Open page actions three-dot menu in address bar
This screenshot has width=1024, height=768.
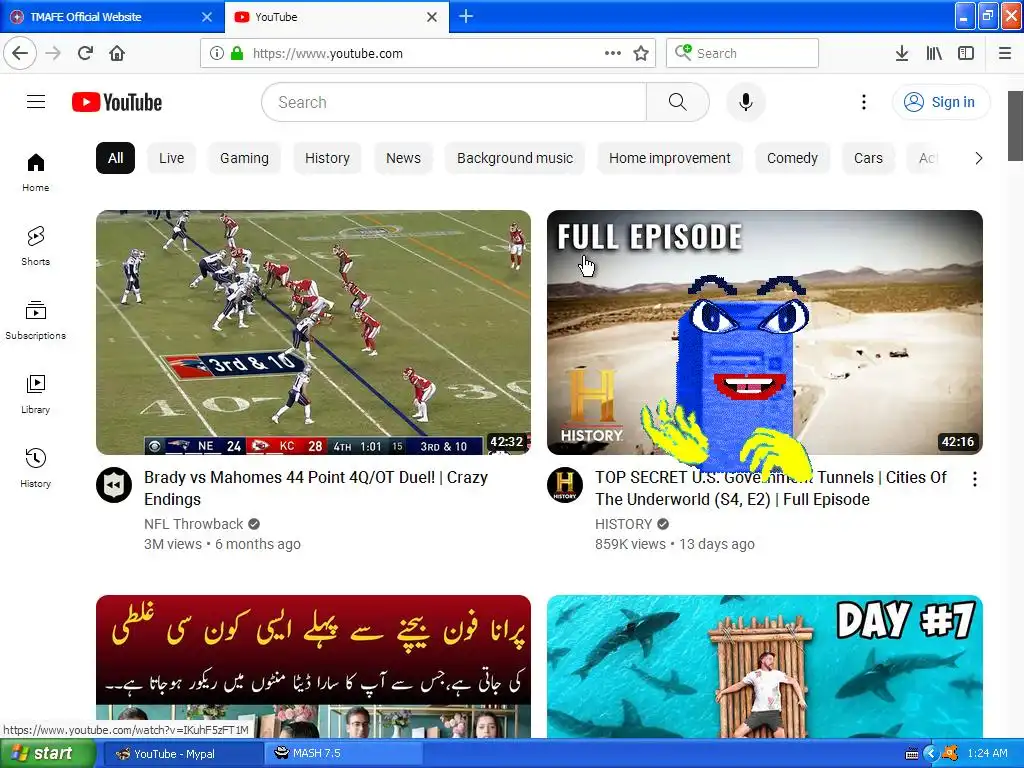613,53
